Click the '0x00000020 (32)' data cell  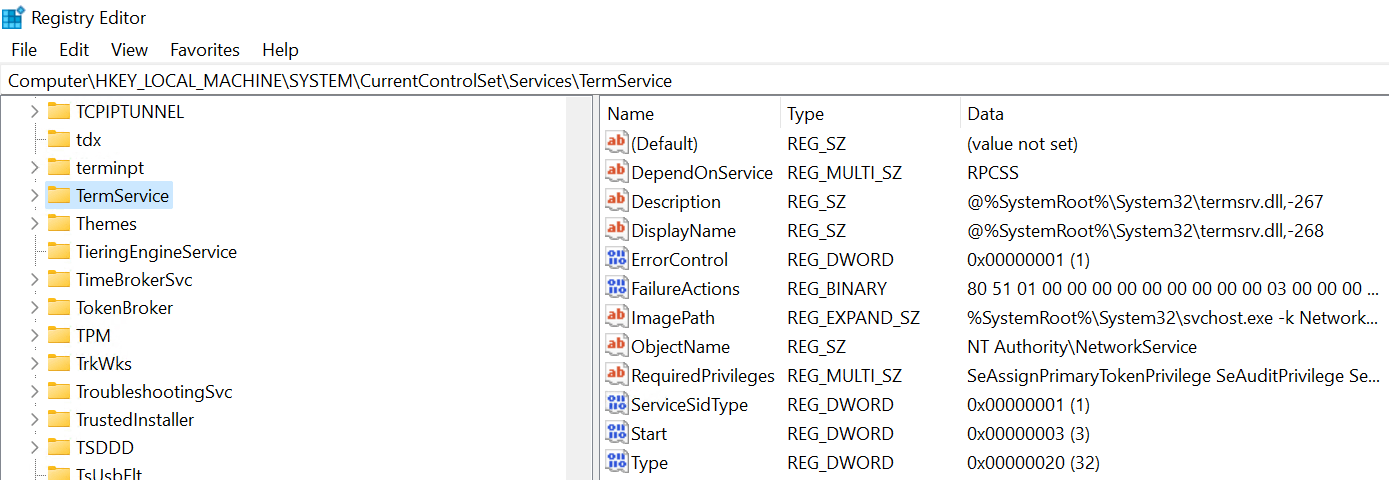click(1033, 462)
